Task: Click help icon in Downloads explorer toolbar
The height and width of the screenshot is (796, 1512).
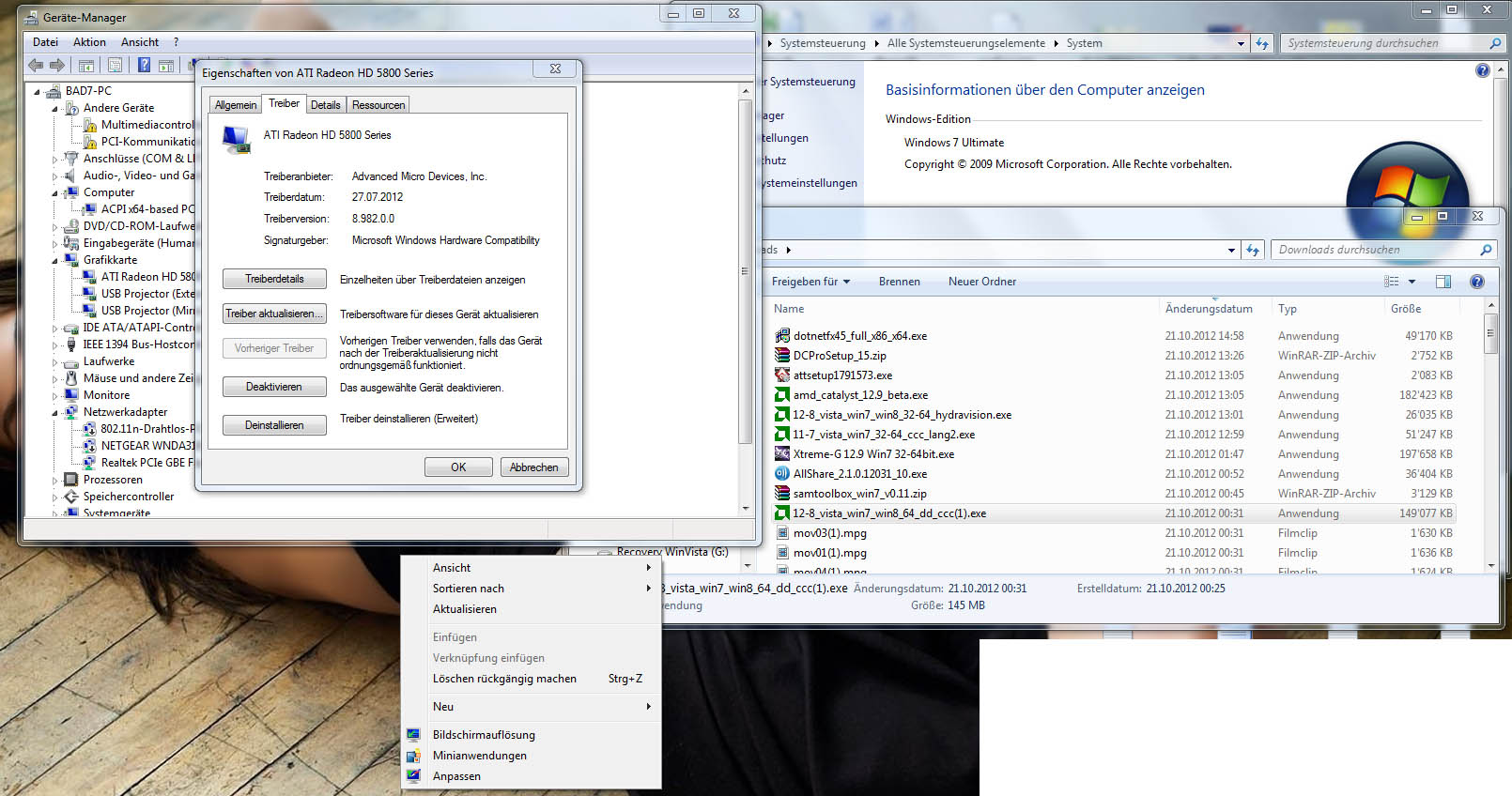Action: point(1477,282)
